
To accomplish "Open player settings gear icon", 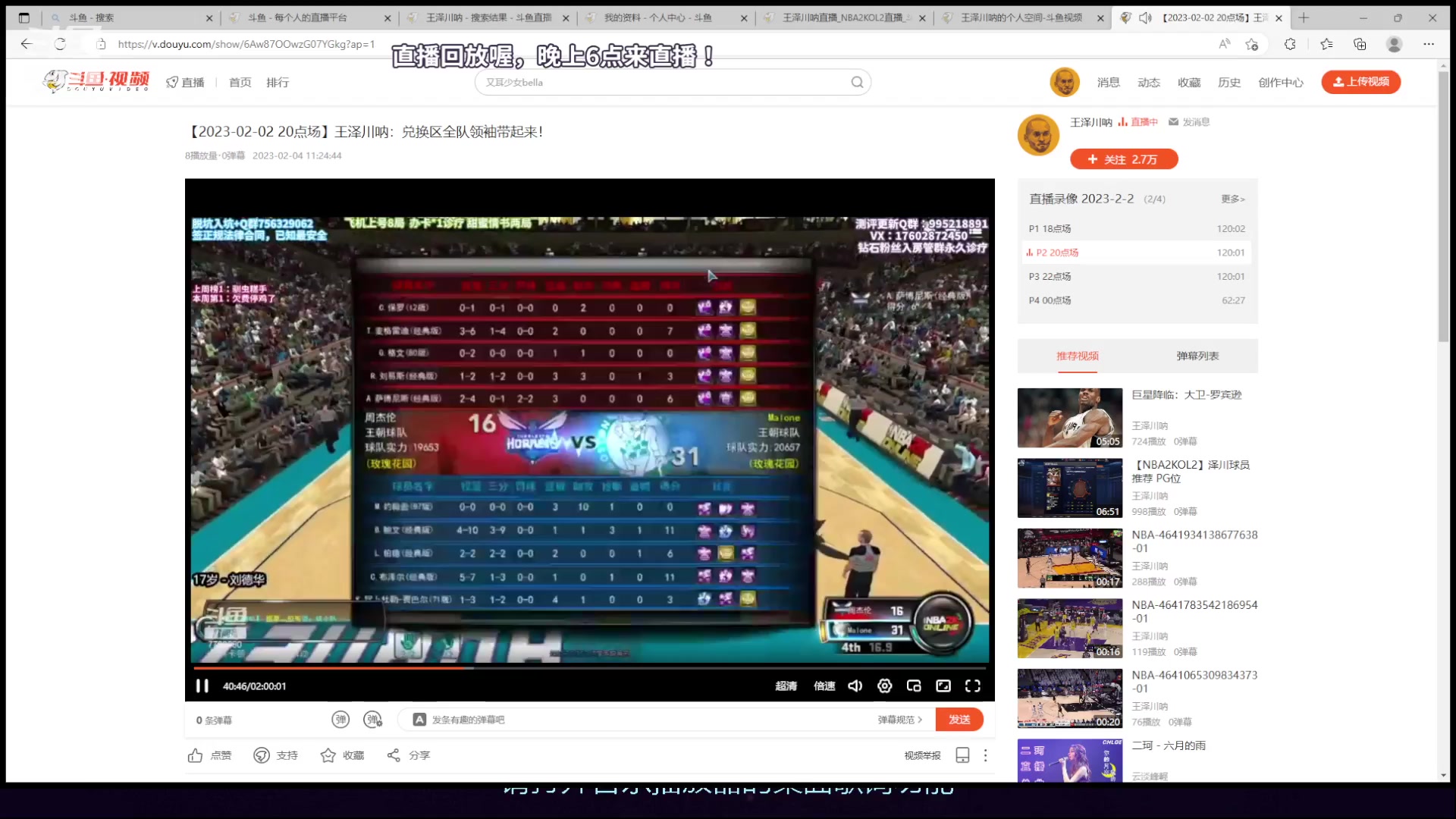I will tap(884, 686).
